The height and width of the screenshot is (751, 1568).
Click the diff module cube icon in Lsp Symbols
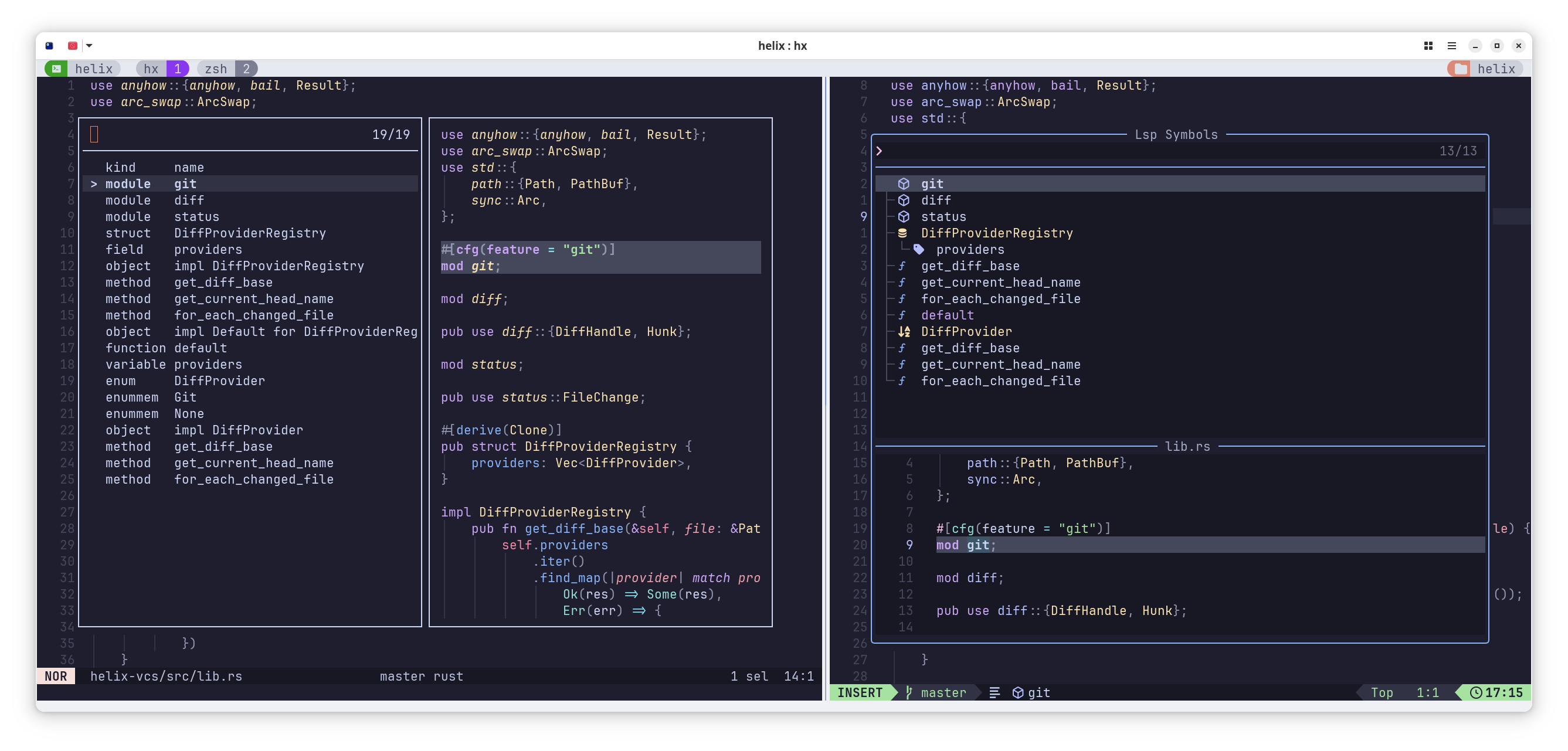(903, 201)
